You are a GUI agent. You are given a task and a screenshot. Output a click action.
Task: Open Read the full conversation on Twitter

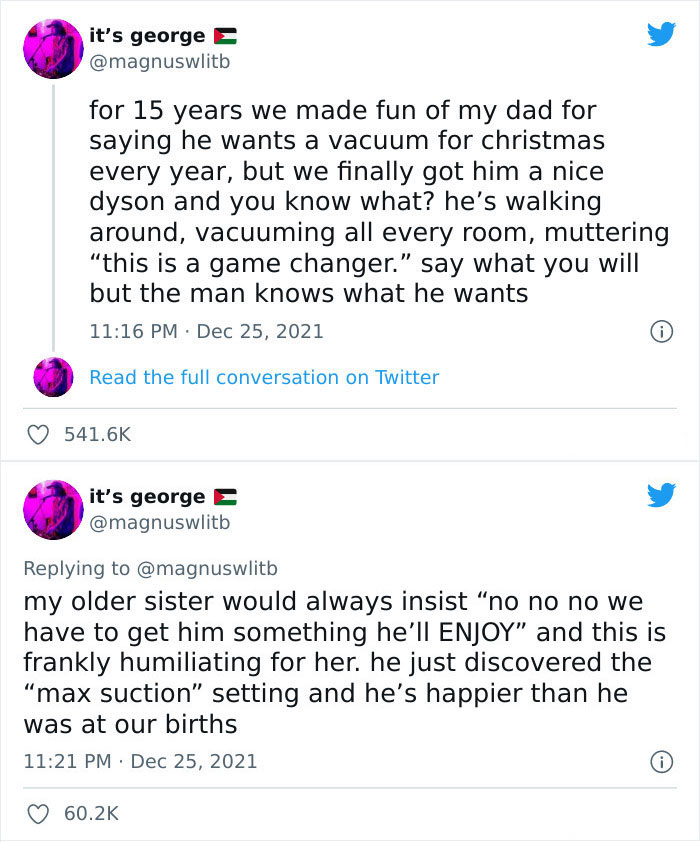click(x=265, y=377)
